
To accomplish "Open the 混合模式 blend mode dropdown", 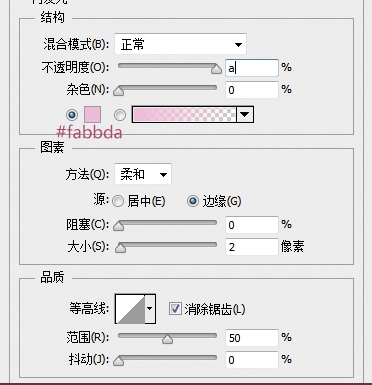I will coord(180,44).
